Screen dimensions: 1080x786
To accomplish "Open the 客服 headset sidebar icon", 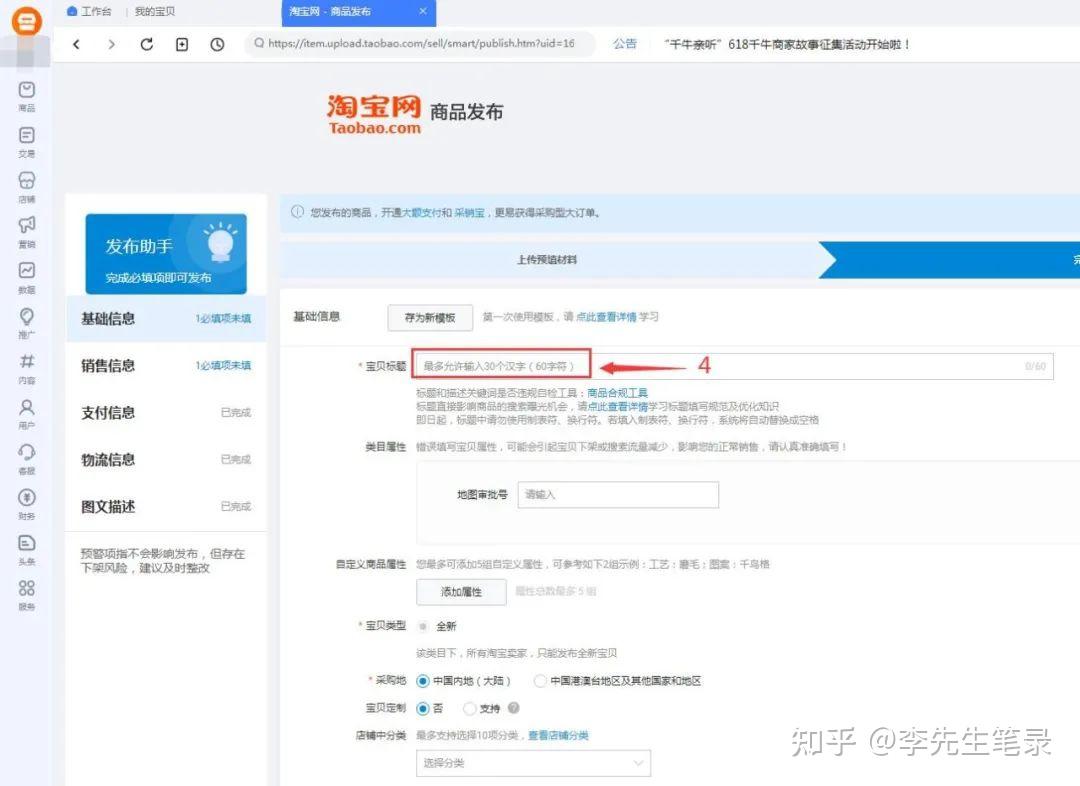I will coord(27,459).
